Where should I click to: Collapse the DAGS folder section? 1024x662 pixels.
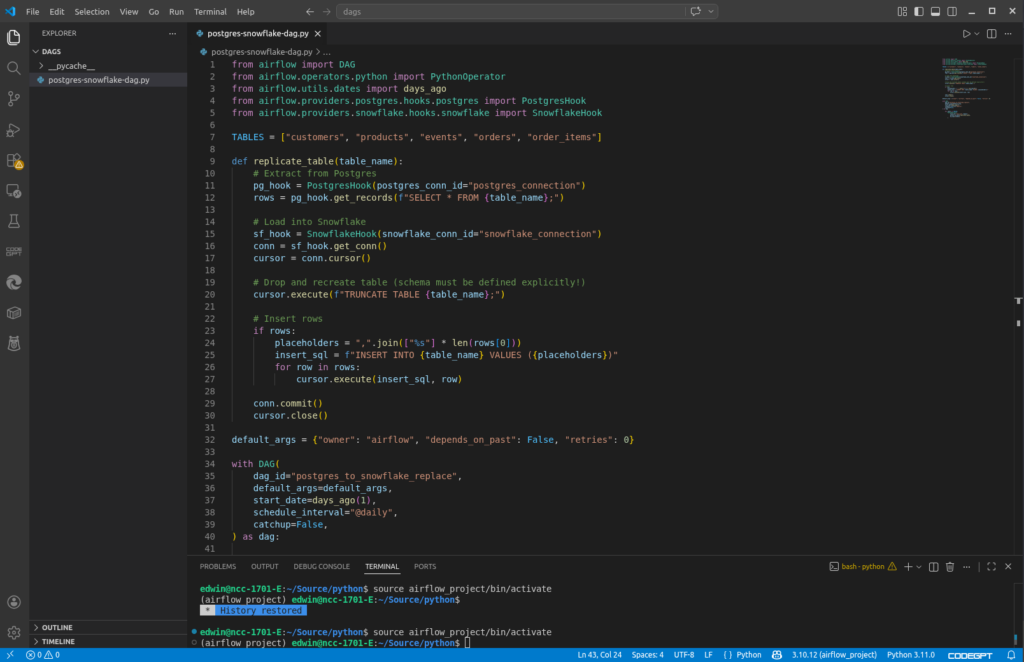pos(108,52)
